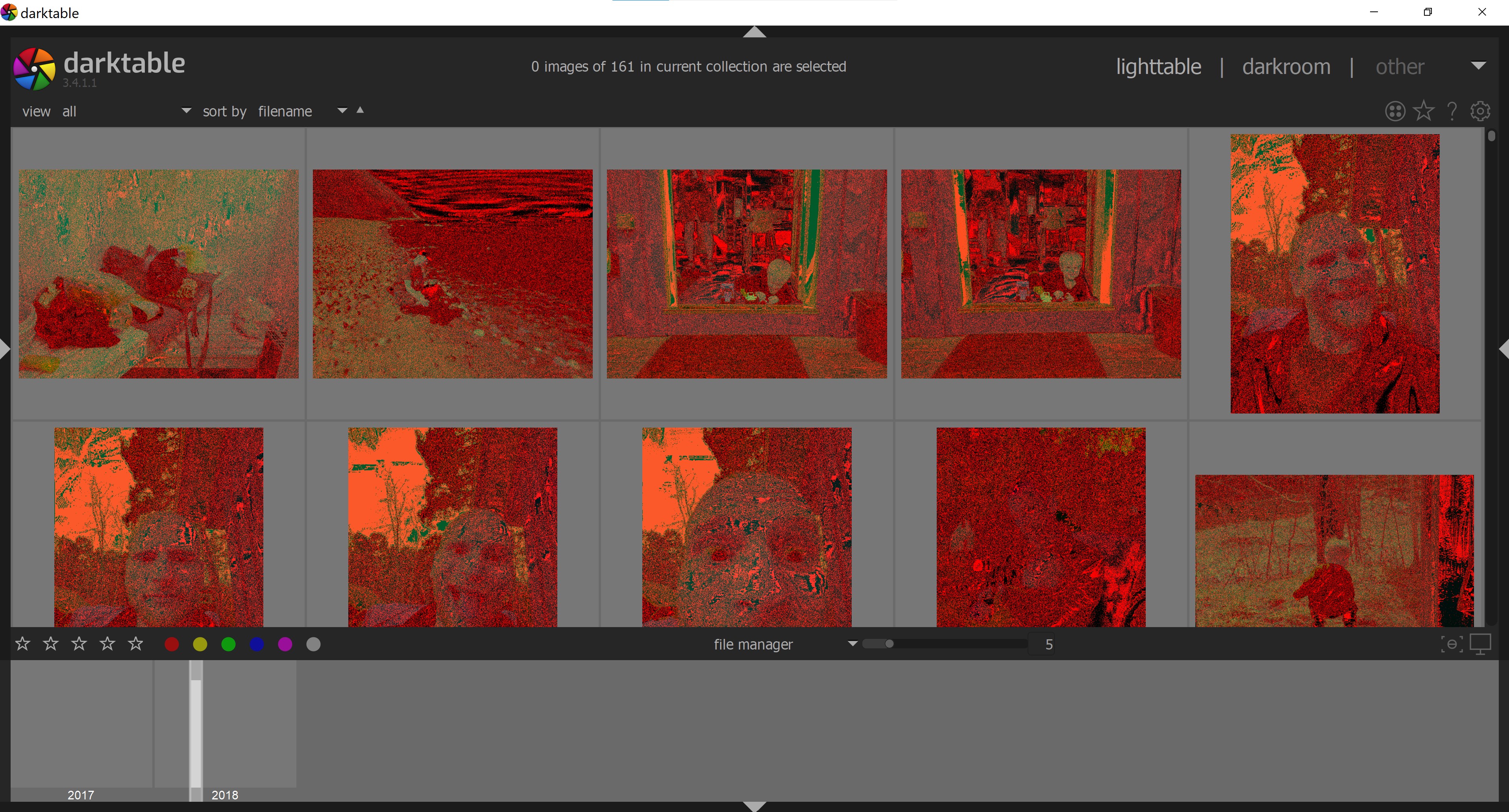
Task: Apply the red color label
Action: point(172,644)
